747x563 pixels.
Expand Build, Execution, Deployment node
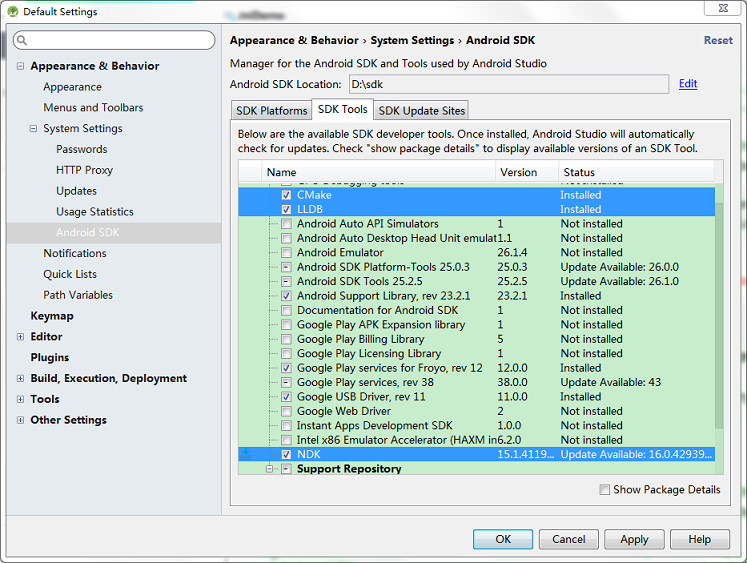[20, 378]
